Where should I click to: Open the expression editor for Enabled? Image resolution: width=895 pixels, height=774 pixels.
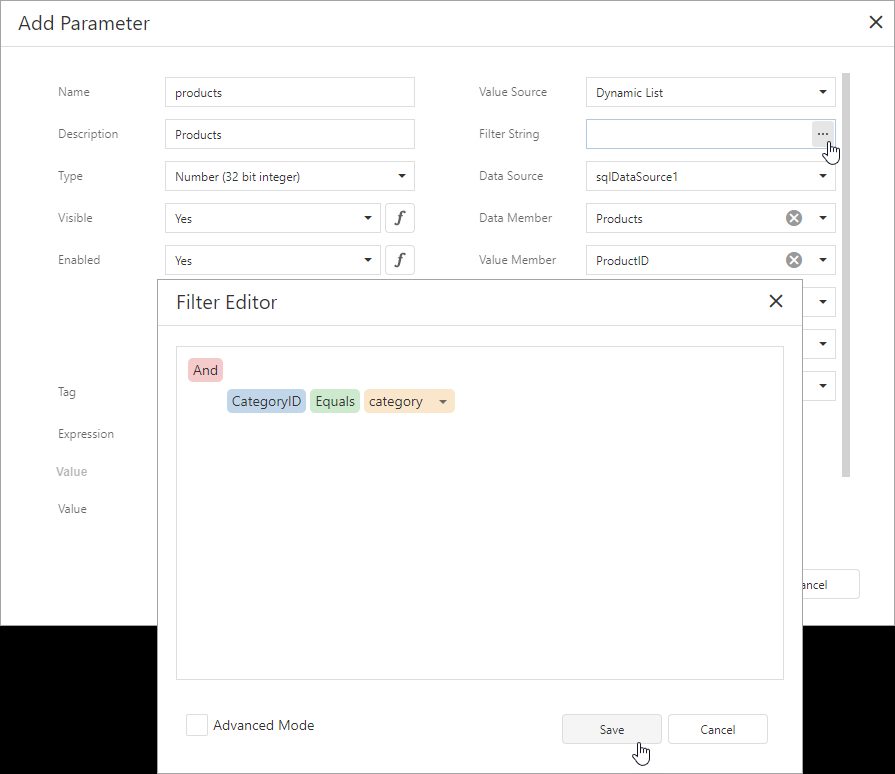(399, 260)
